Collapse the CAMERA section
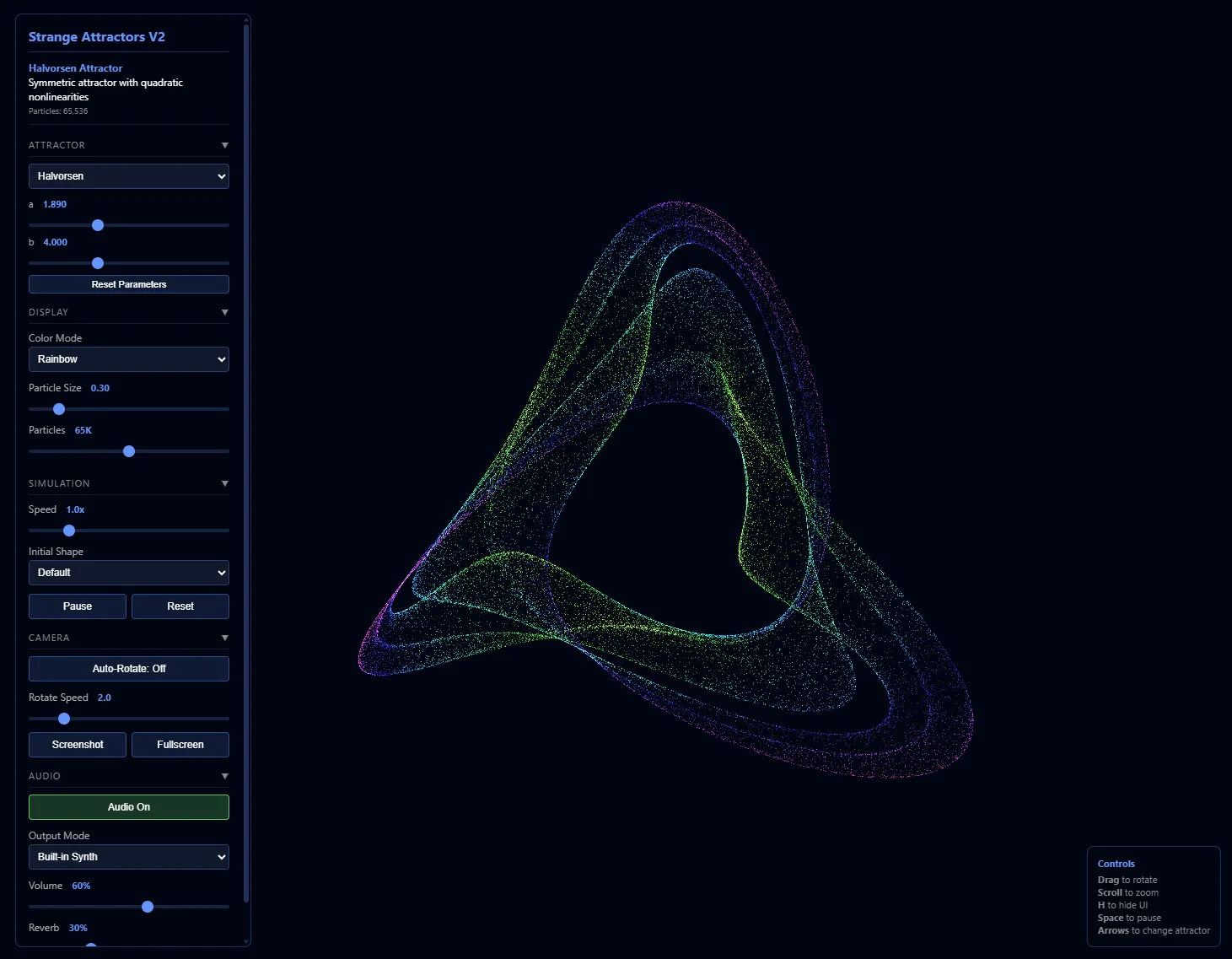This screenshot has width=1232, height=959. point(224,637)
